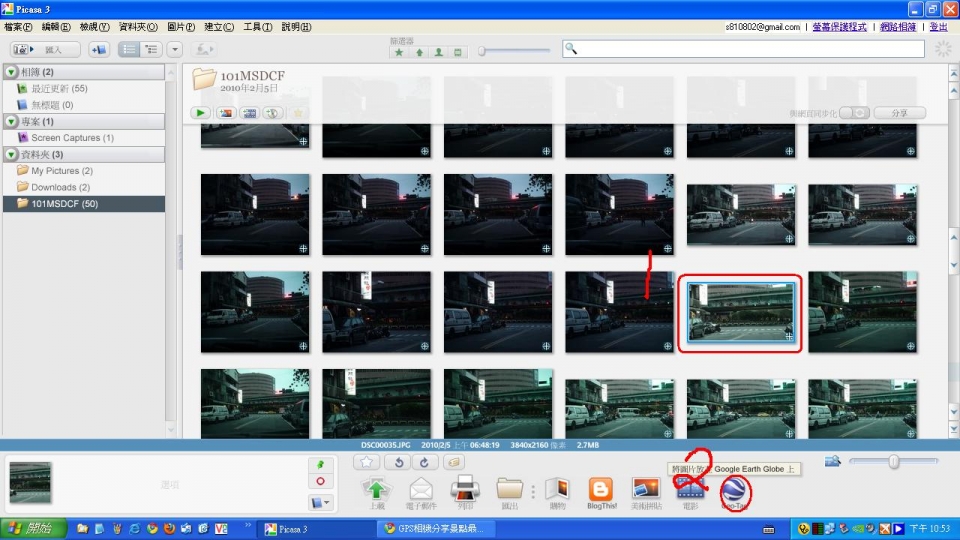Click the thumbnail size zoom slider
The width and height of the screenshot is (960, 540).
tap(893, 461)
